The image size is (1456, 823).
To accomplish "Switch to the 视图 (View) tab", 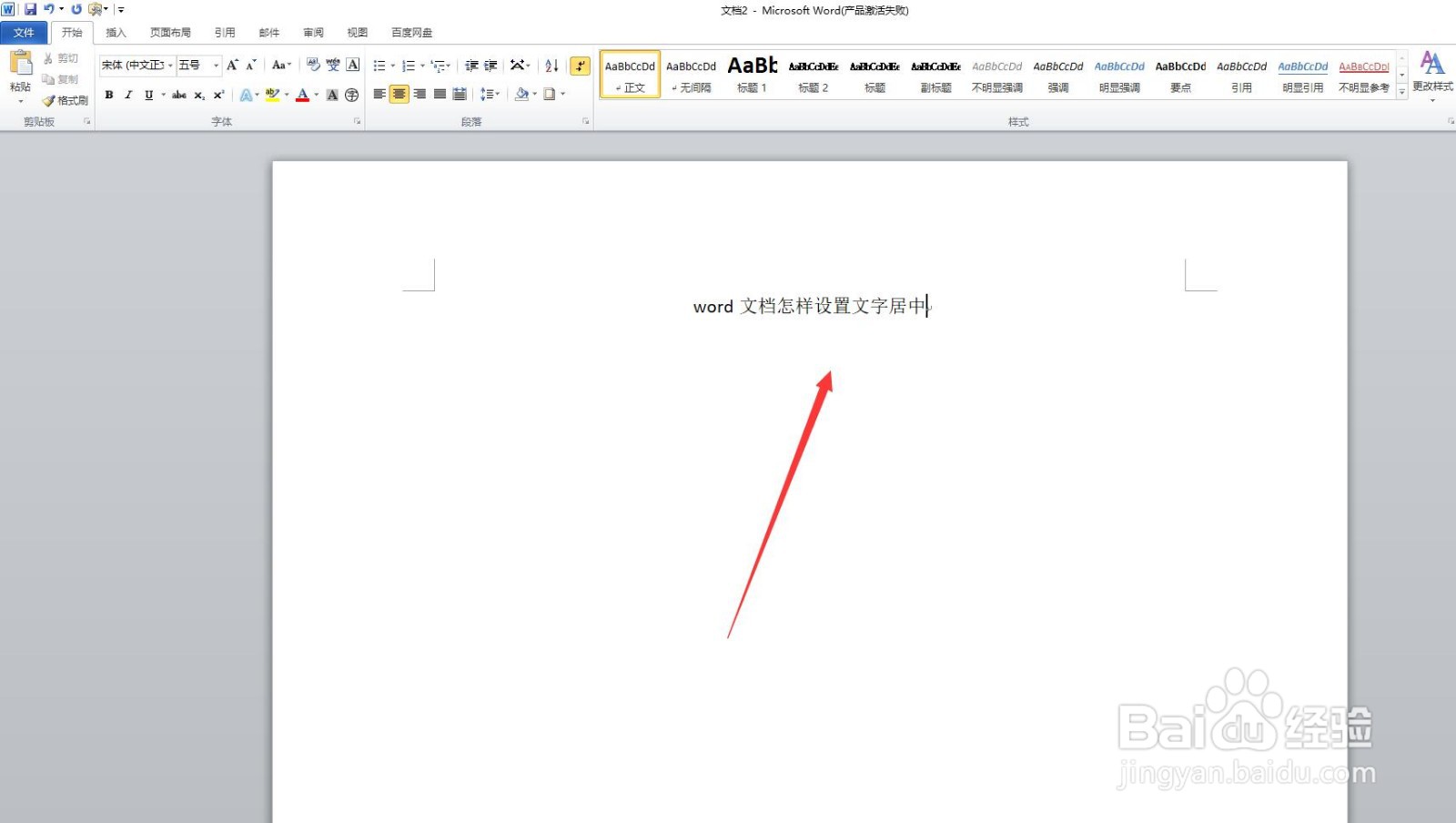I will [358, 33].
